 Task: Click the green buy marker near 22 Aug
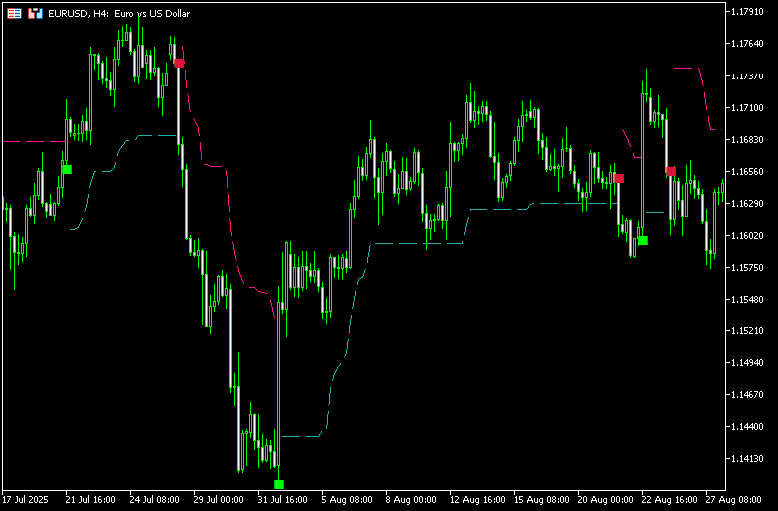point(643,240)
